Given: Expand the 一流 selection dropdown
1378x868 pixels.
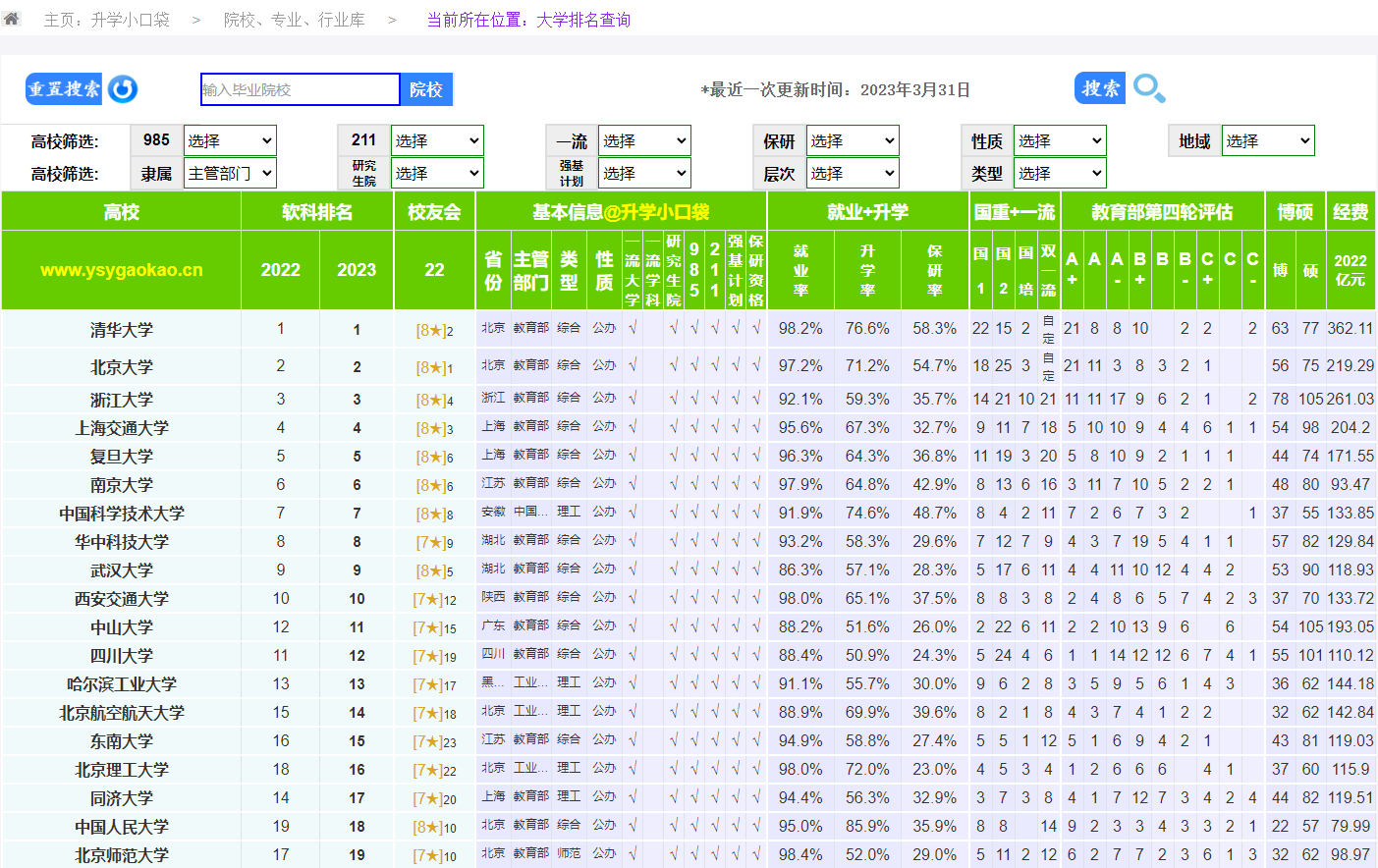Looking at the screenshot, I should point(644,140).
